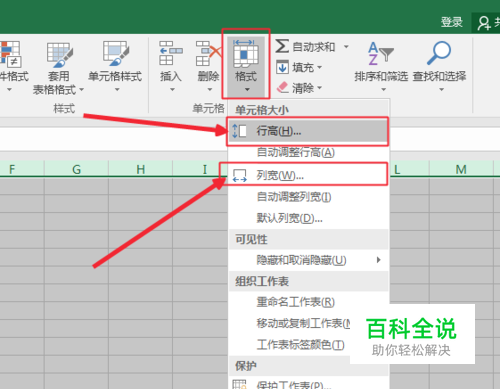Click the Fill (填充) button label
500x389 pixels.
pos(303,68)
